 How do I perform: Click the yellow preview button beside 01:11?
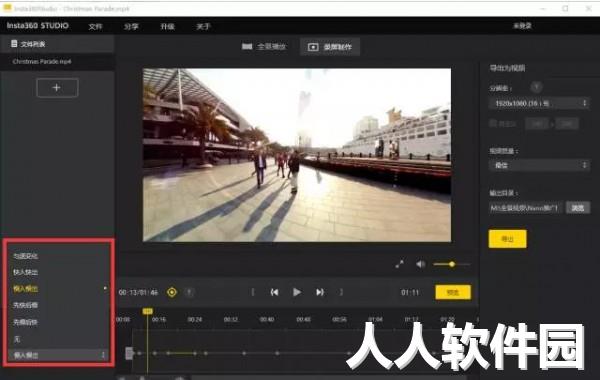pyautogui.click(x=453, y=292)
